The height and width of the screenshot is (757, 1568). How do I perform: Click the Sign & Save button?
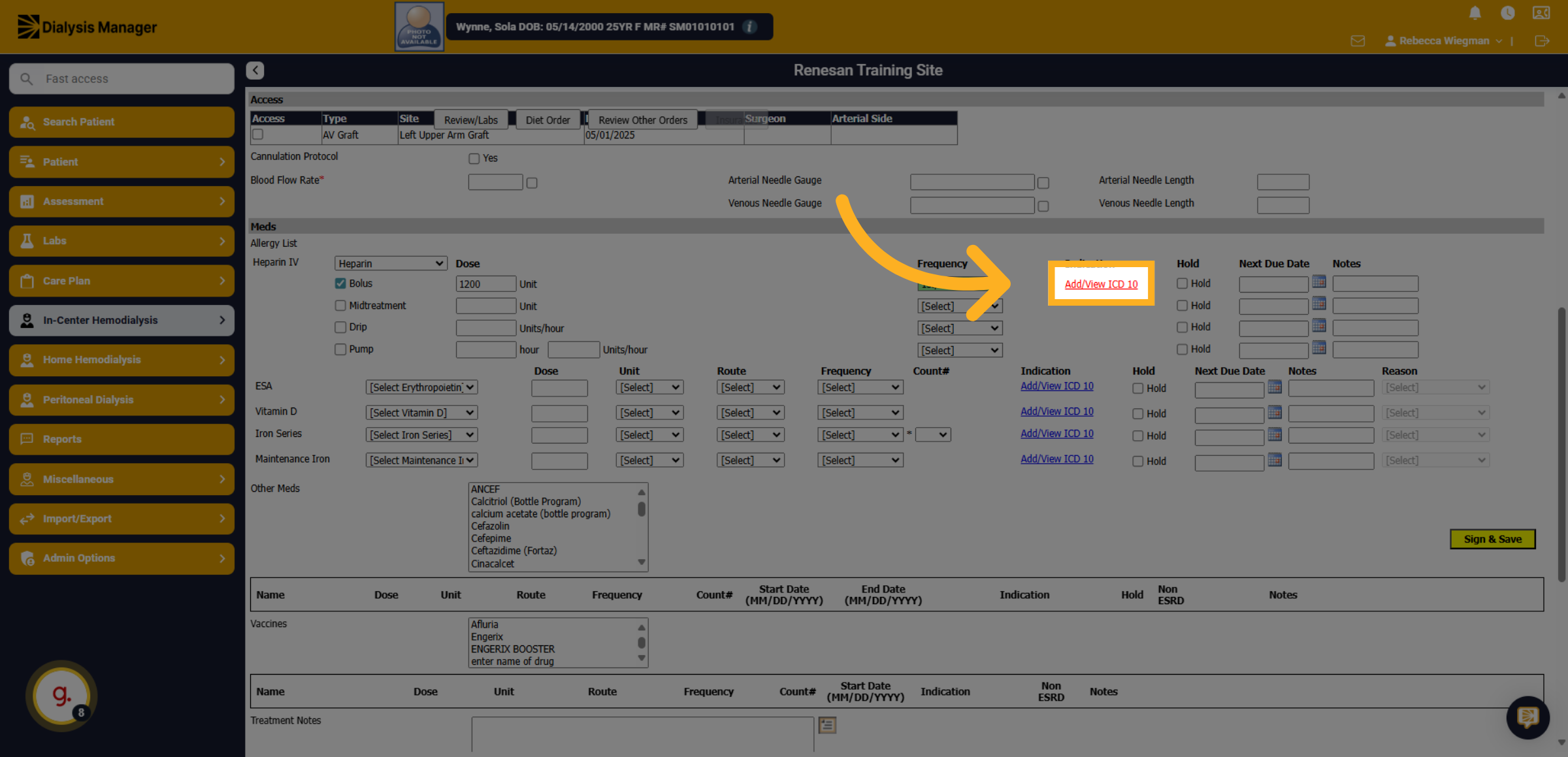point(1493,539)
